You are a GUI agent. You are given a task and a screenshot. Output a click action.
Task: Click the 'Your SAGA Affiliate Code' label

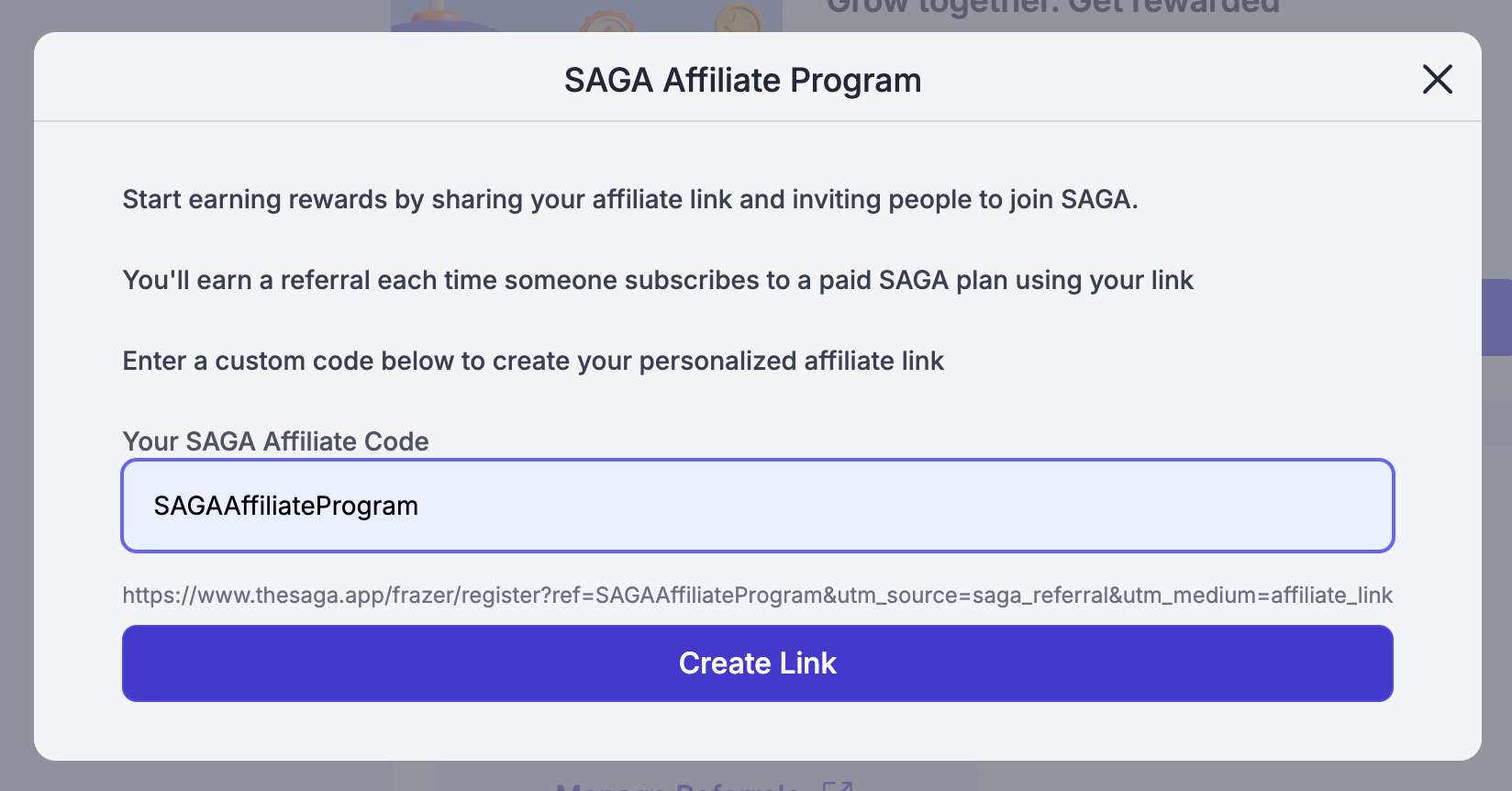(275, 441)
